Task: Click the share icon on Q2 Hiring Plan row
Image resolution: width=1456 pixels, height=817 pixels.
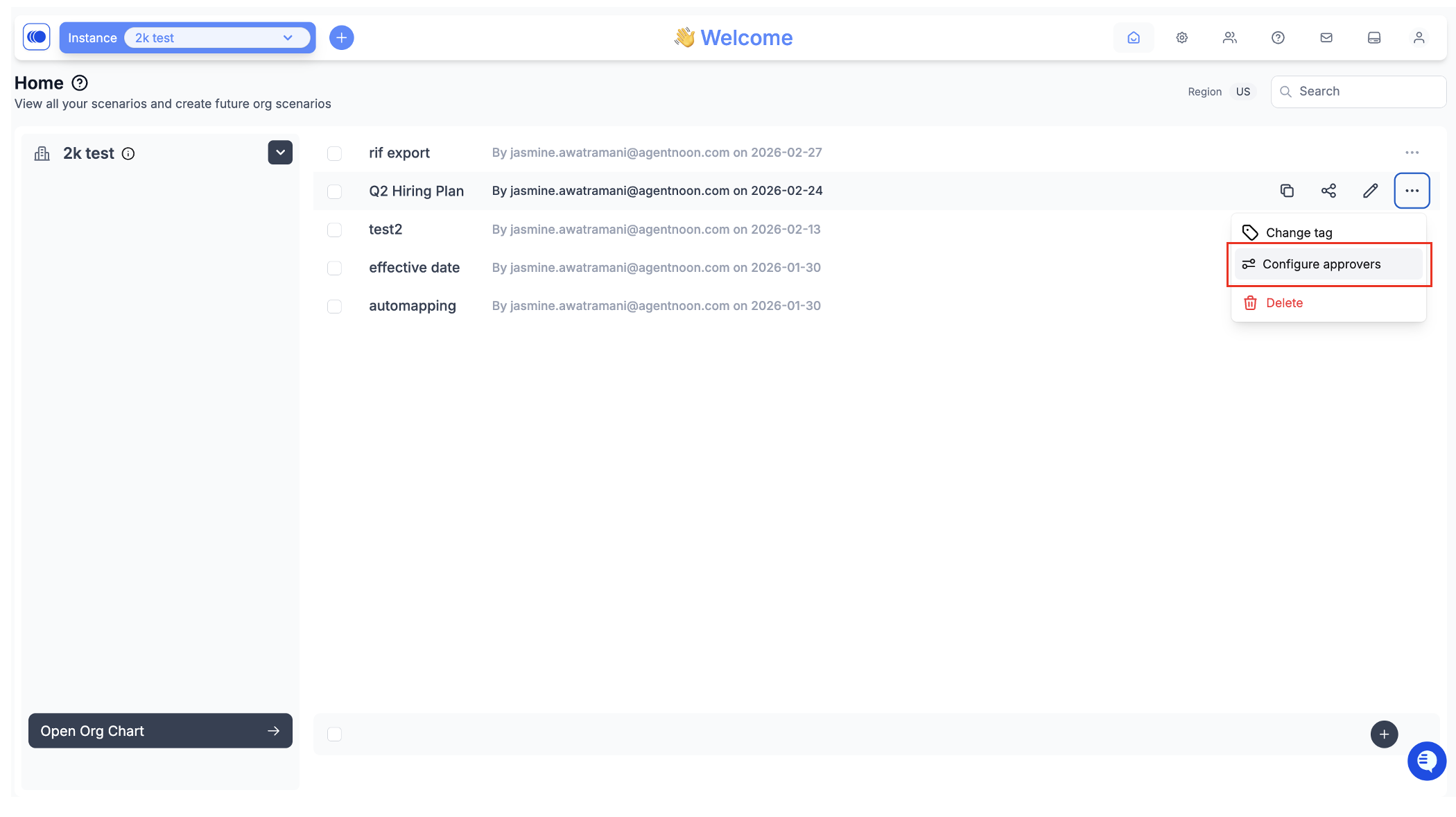Action: (x=1328, y=191)
